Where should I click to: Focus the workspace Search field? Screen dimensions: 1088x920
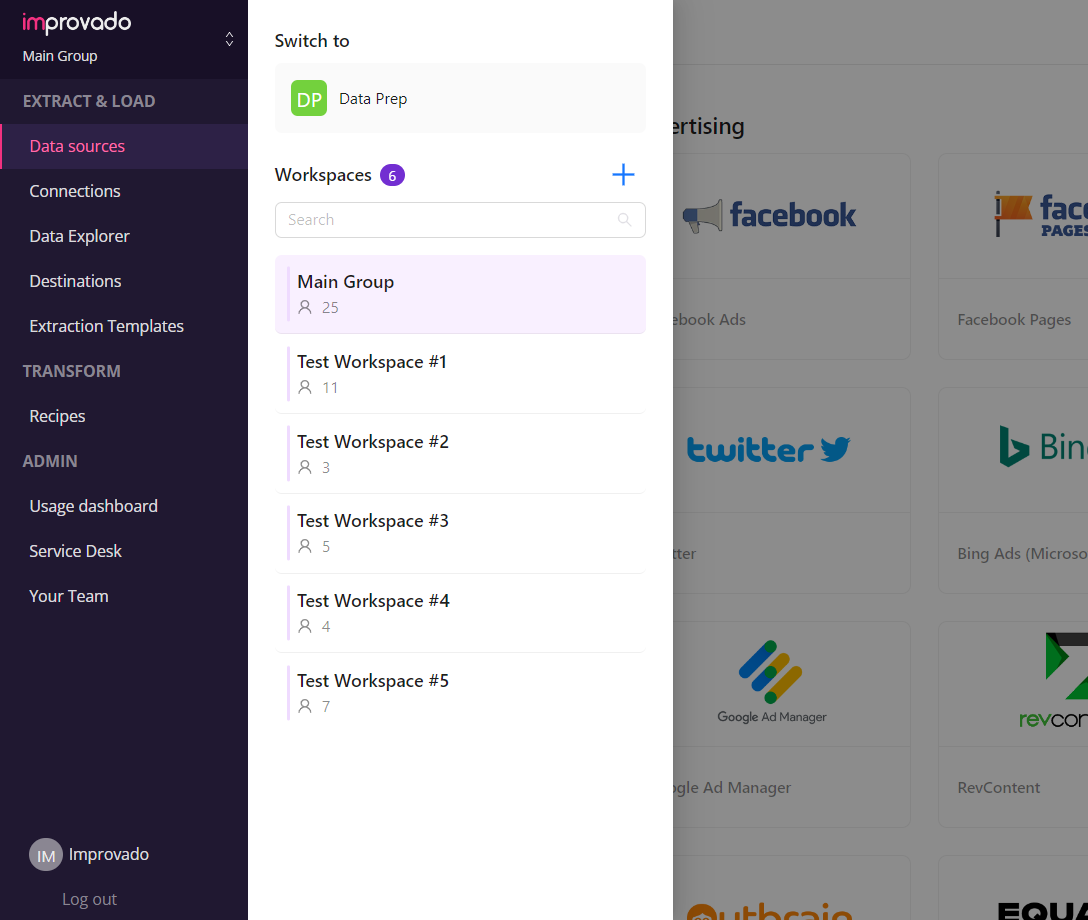[460, 220]
